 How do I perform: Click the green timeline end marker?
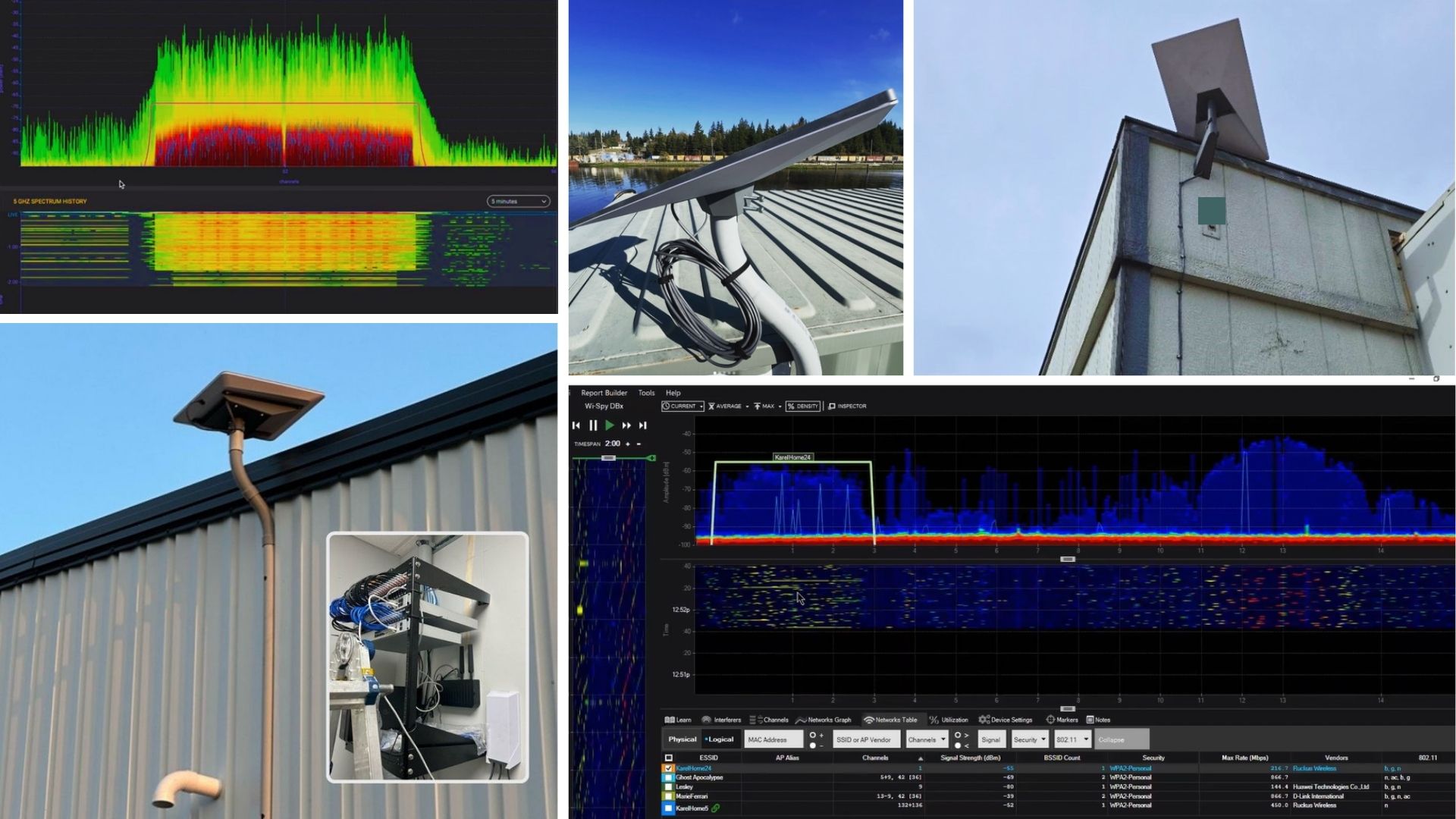point(651,458)
